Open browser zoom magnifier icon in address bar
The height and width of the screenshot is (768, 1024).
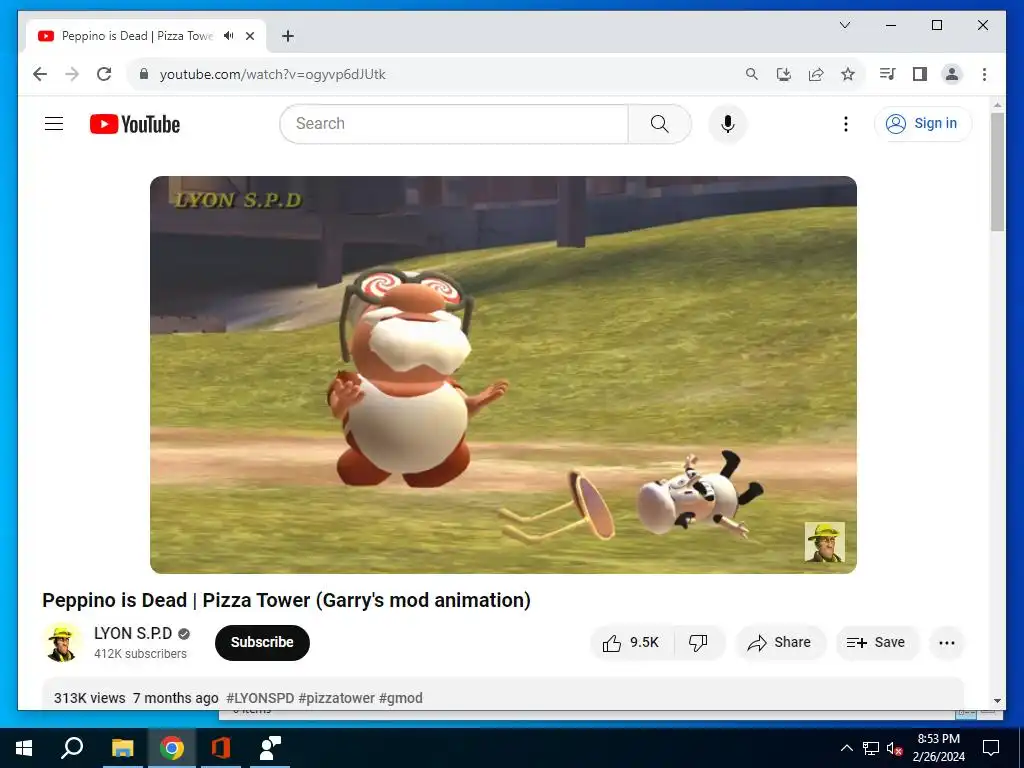752,74
